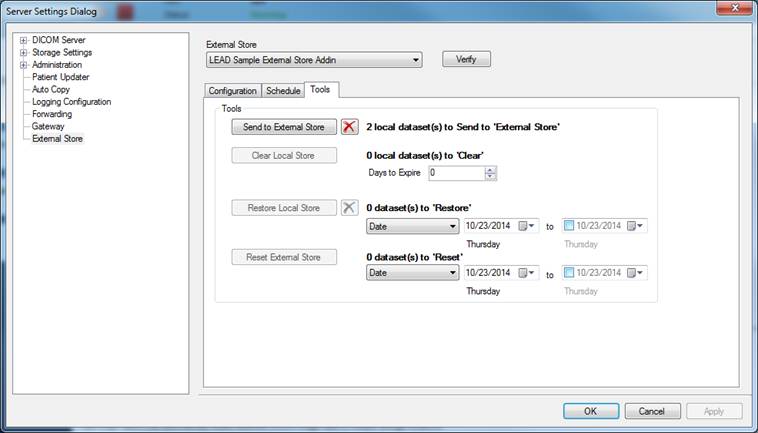Open calendar picker for Restore start date
Viewport: 758px width, 433px height.
pos(526,226)
